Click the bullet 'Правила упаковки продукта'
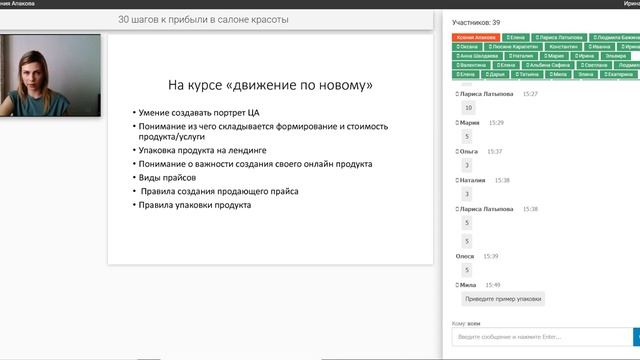Screen dimensions: 640x360 [x=195, y=205]
